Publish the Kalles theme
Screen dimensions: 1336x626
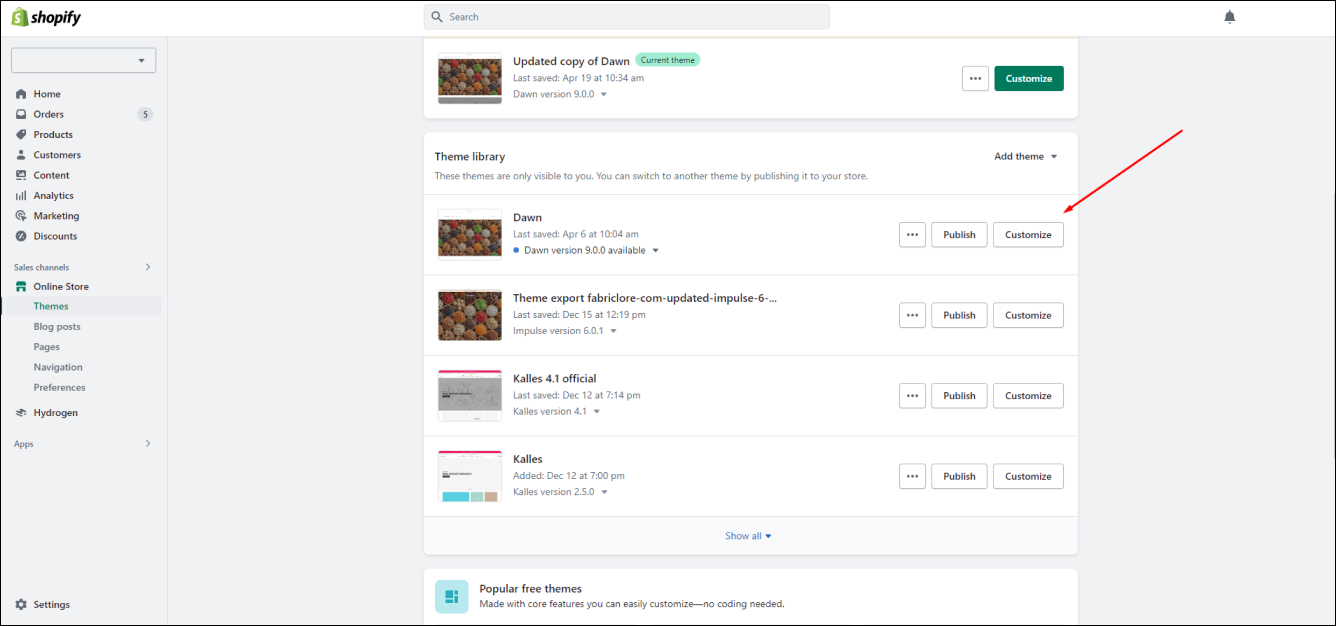pos(959,476)
